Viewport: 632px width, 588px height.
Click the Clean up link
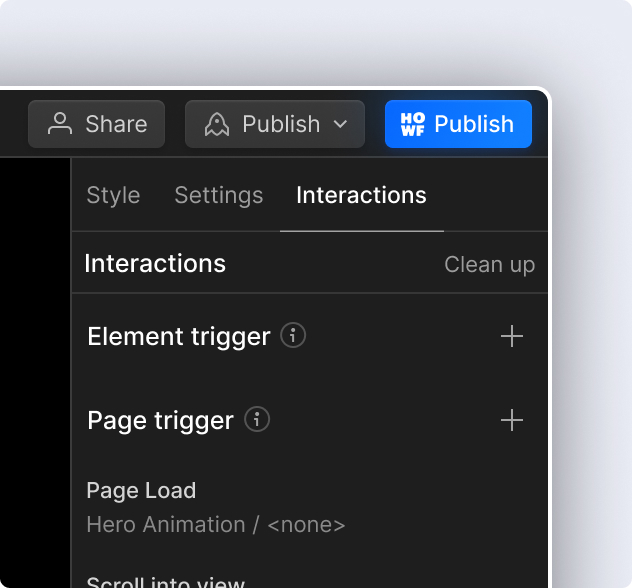pos(490,265)
